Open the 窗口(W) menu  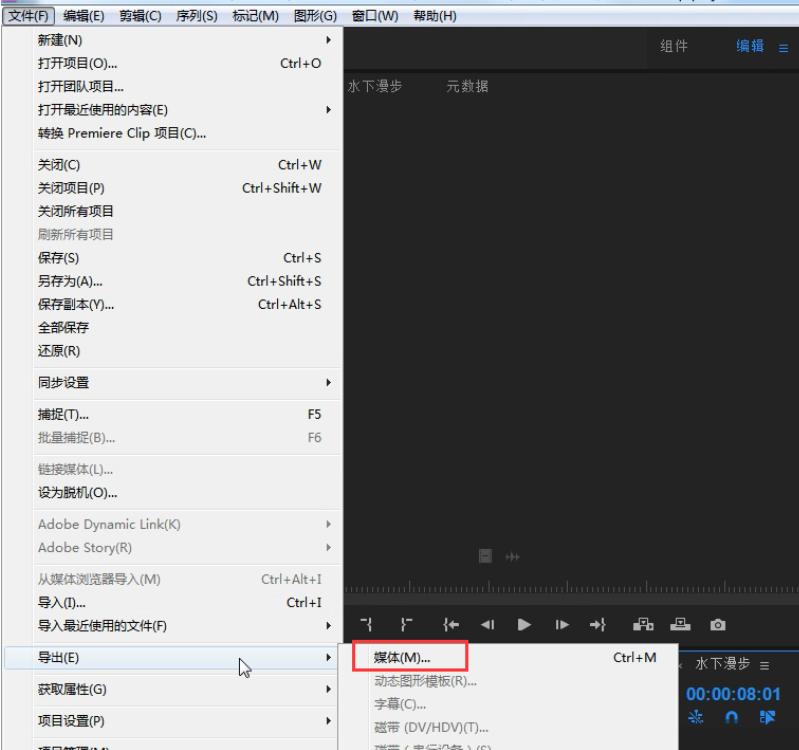click(x=375, y=16)
